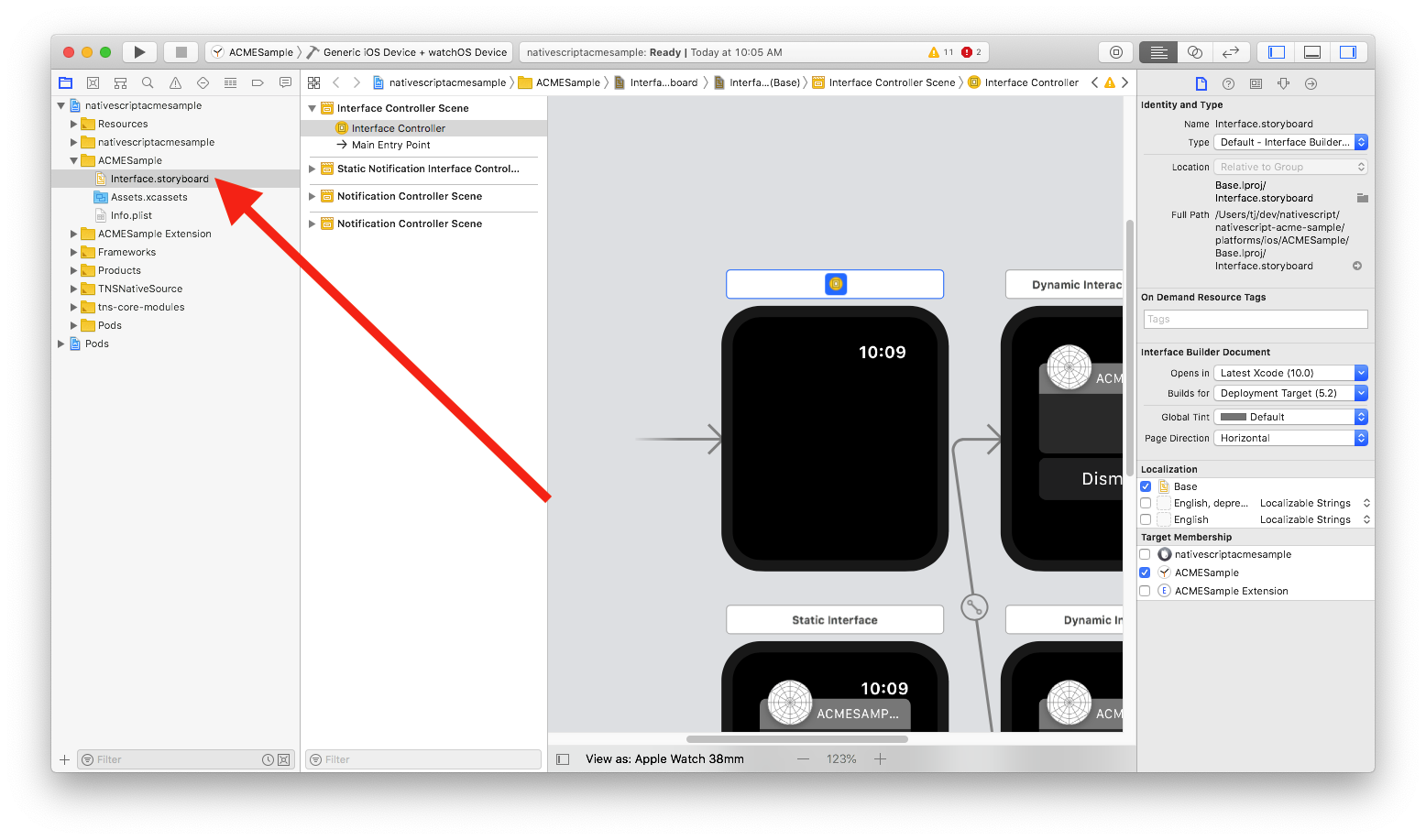
Task: Expand the Frameworks folder
Action: coord(74,252)
